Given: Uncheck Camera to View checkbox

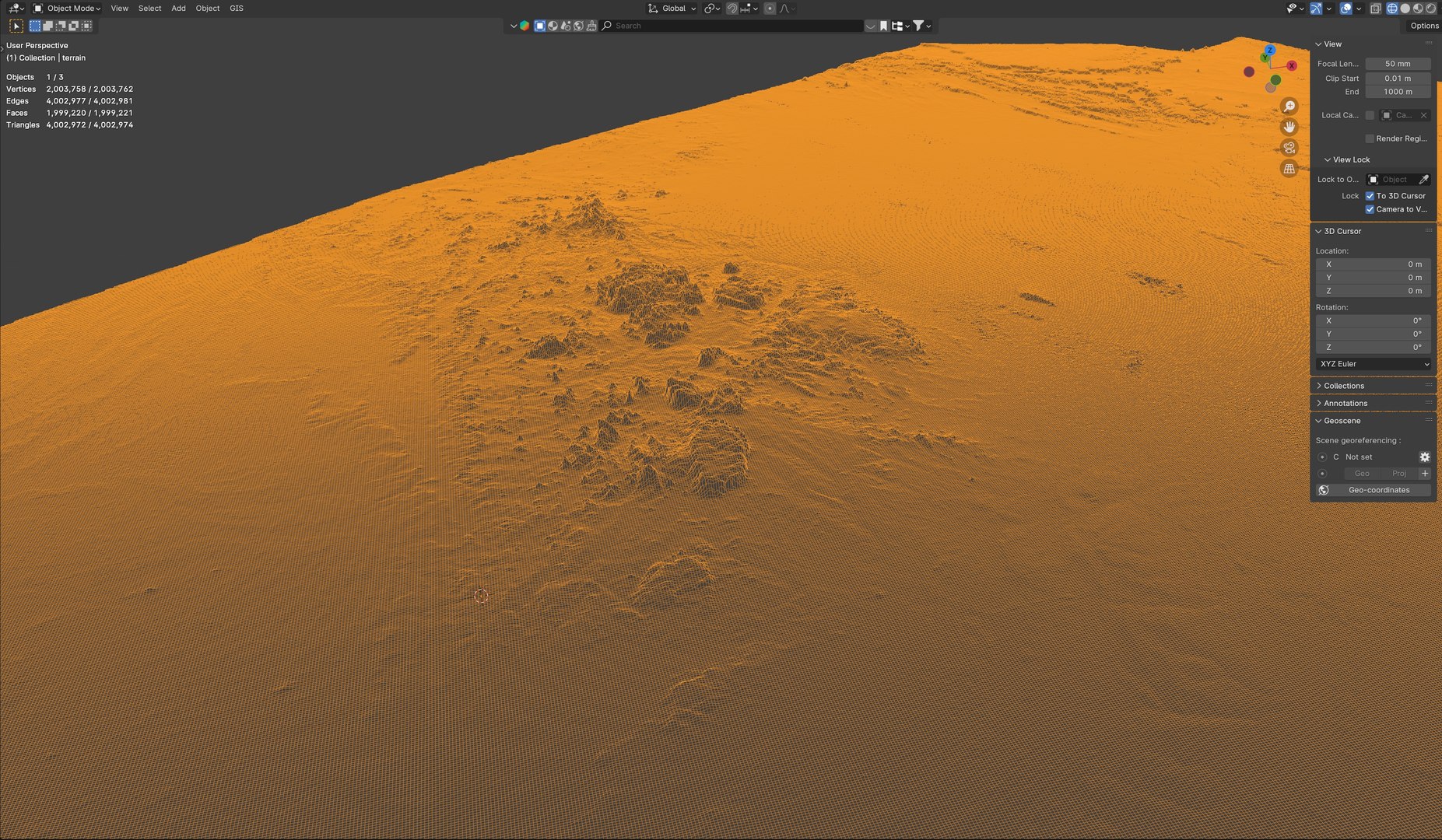Looking at the screenshot, I should coord(1370,209).
